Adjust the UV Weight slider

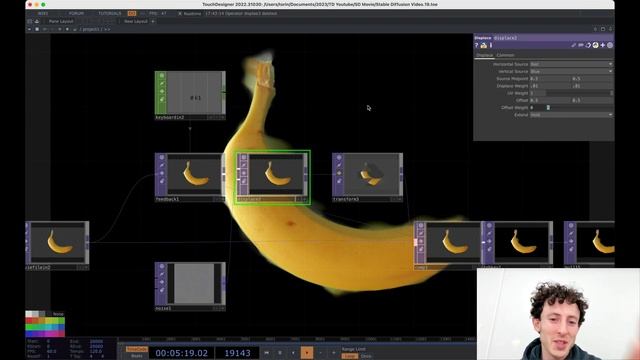(571, 93)
